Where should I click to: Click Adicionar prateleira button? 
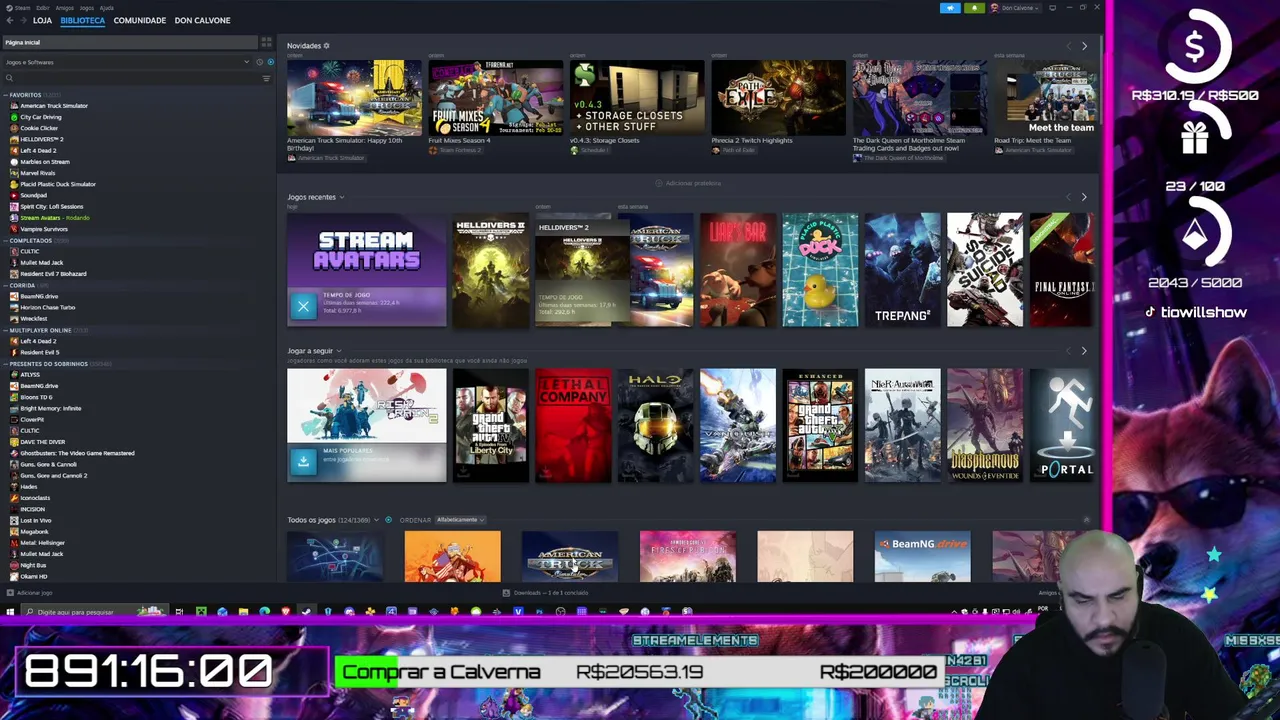[x=688, y=183]
